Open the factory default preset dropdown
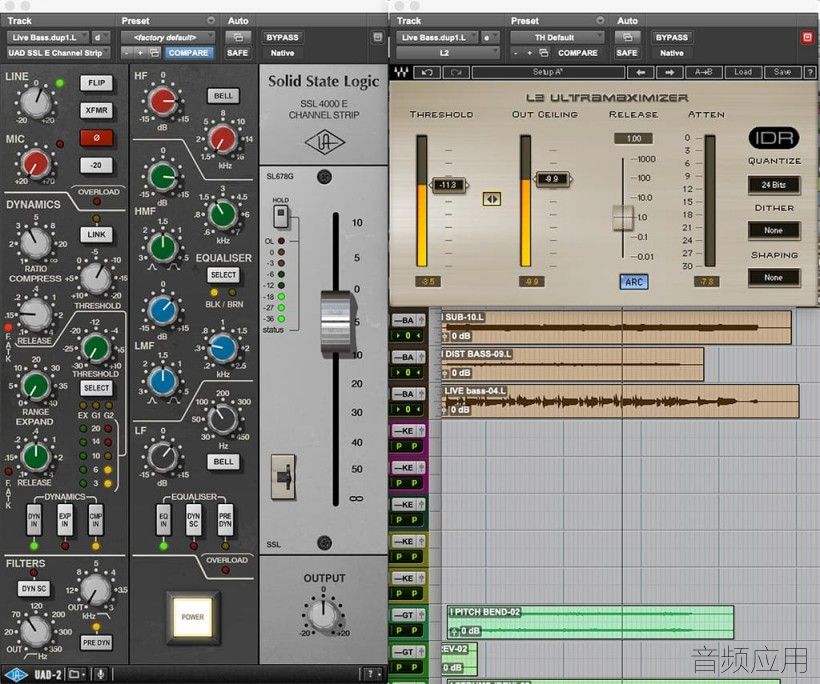 click(x=168, y=38)
